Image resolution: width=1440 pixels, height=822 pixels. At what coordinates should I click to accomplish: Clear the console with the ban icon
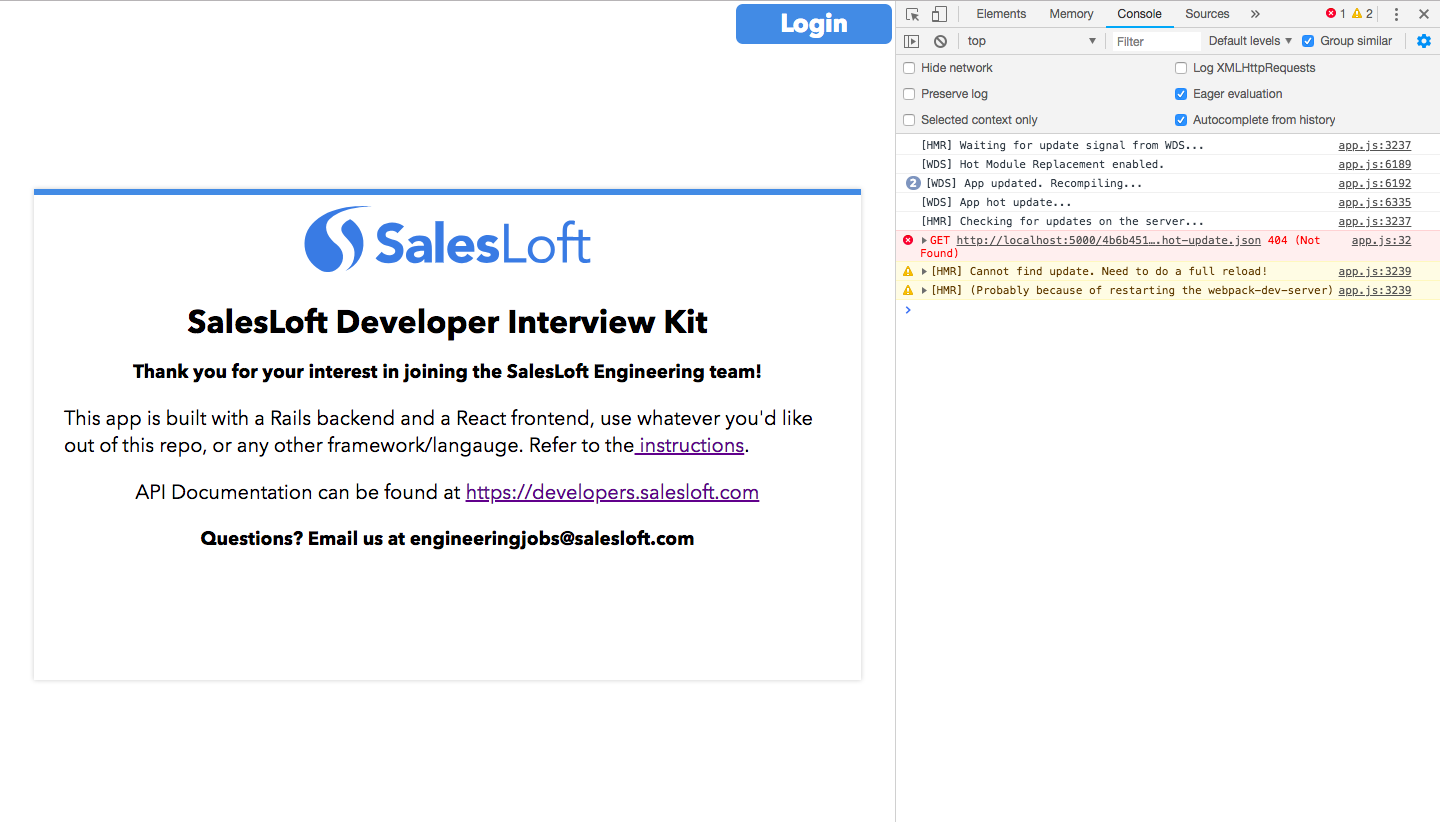tap(940, 41)
